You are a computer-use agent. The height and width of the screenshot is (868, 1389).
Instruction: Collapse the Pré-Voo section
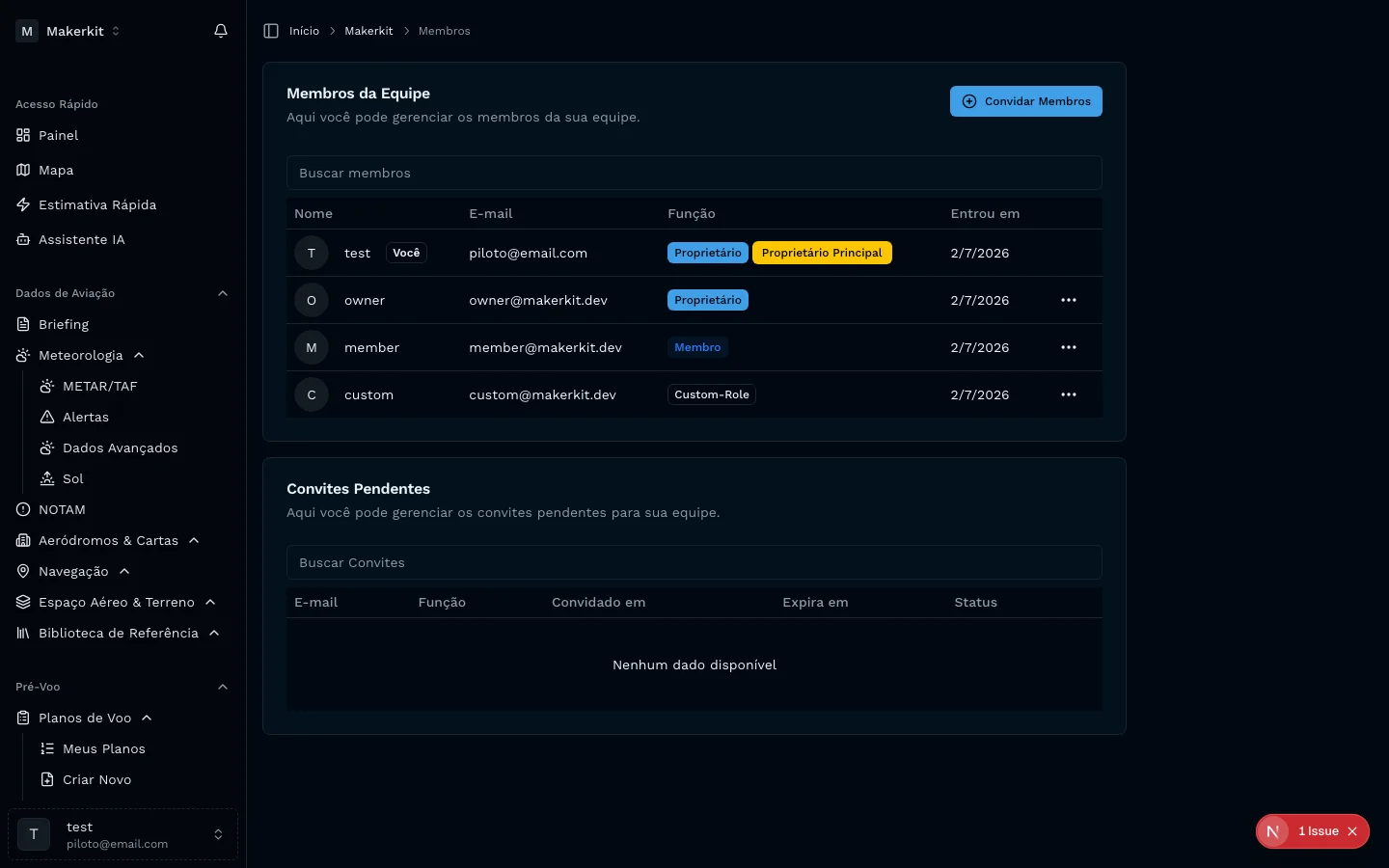point(223,687)
